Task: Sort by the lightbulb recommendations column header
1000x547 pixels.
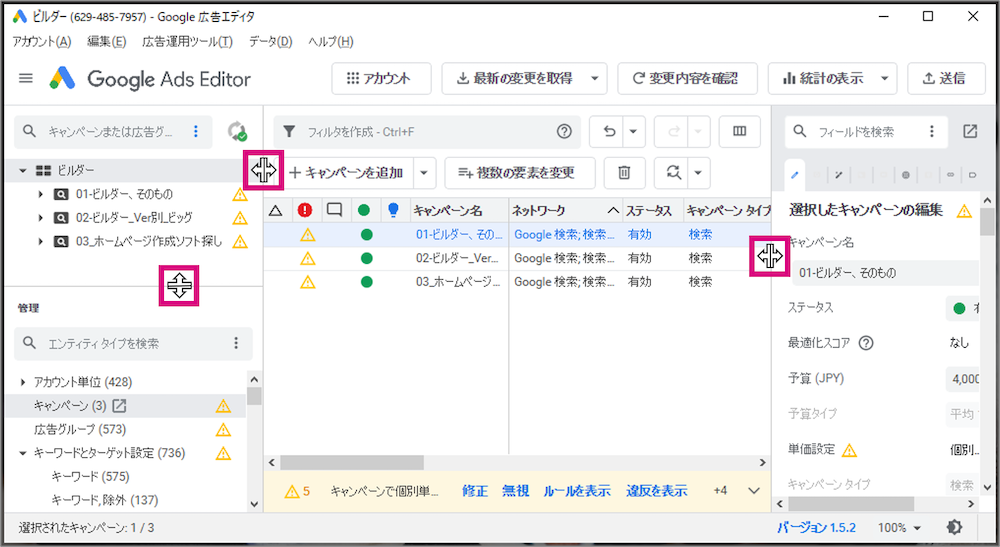Action: (393, 210)
